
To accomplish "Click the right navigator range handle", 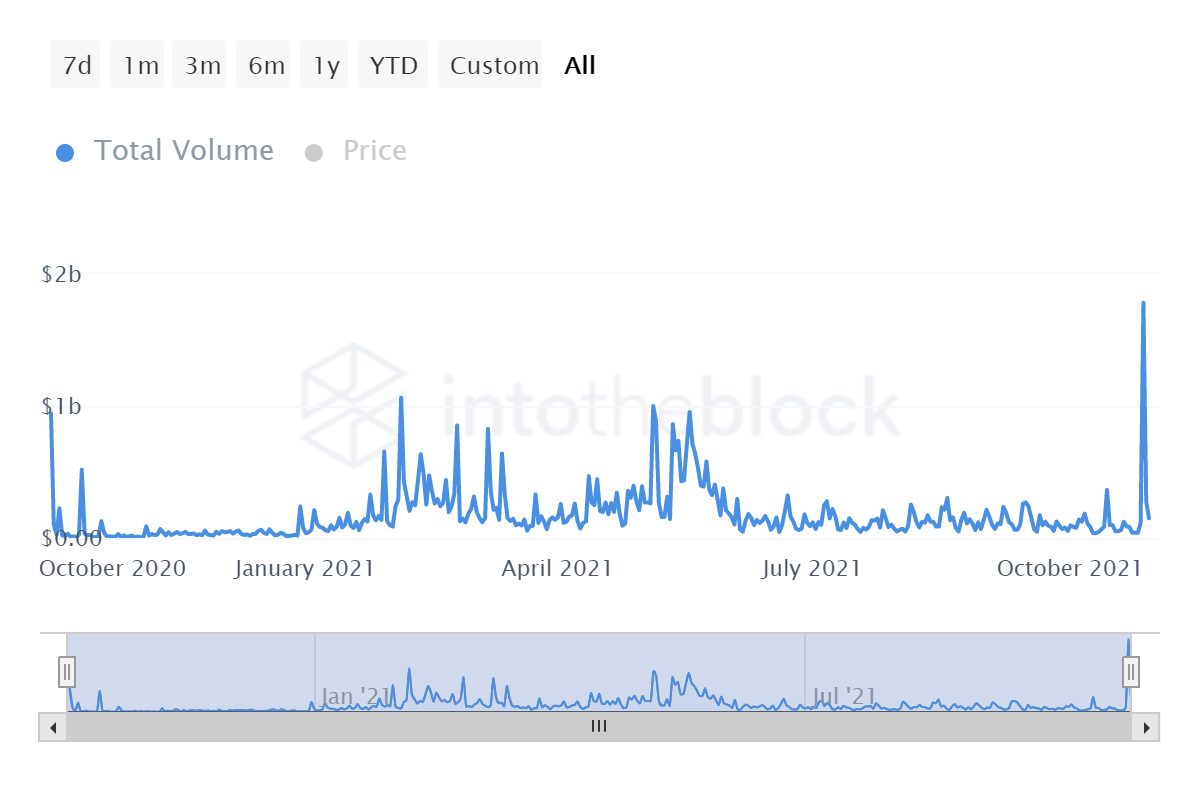I will point(1131,670).
